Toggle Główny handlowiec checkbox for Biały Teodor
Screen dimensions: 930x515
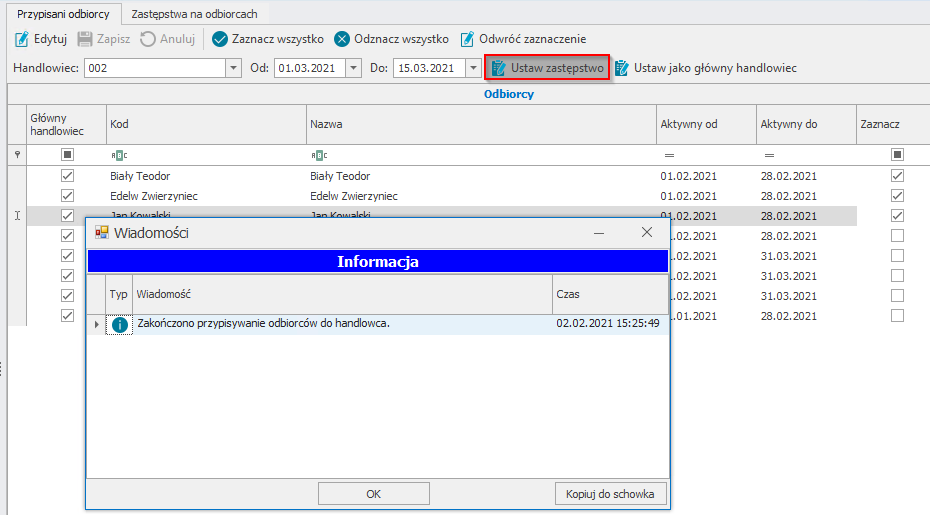click(67, 176)
